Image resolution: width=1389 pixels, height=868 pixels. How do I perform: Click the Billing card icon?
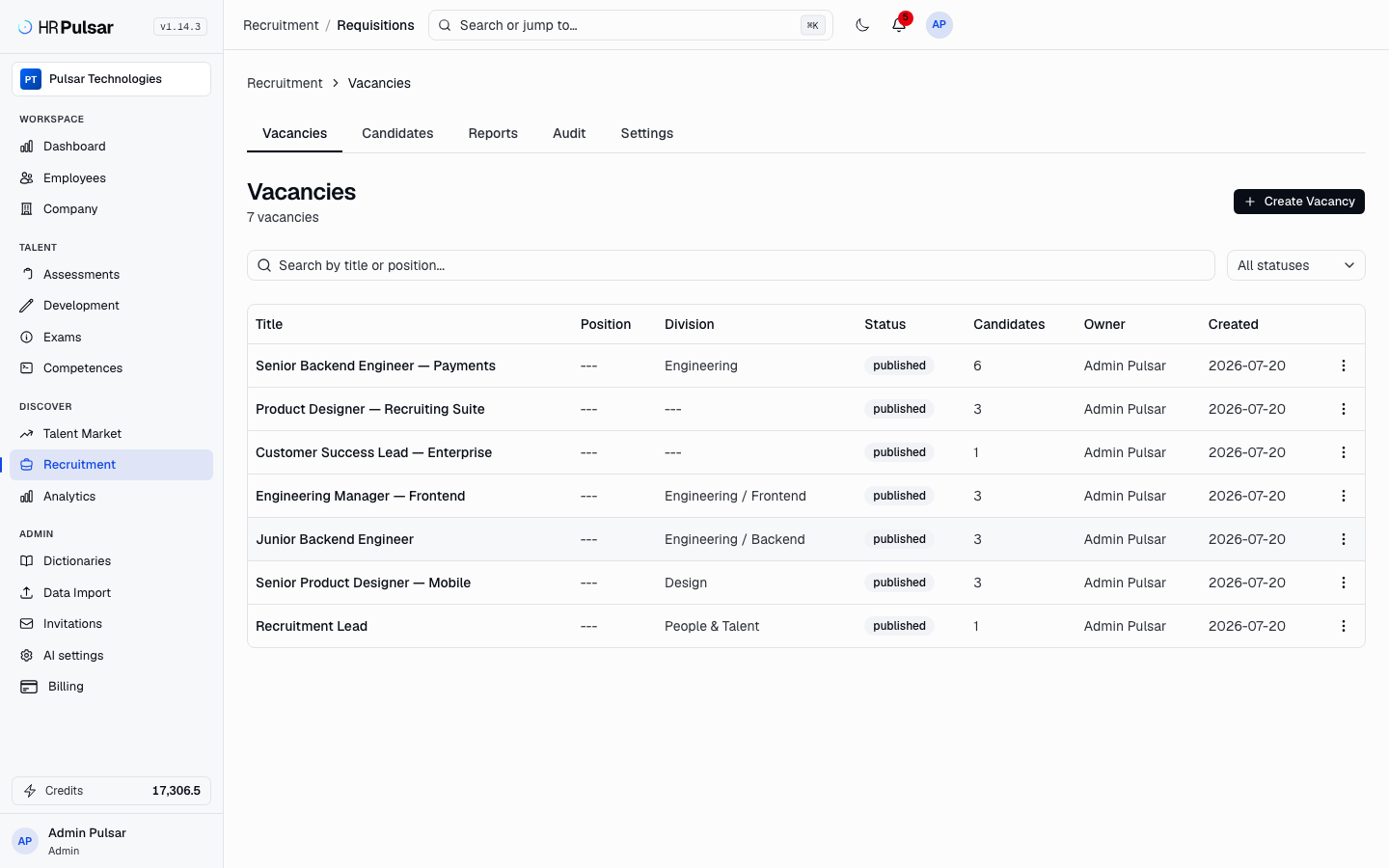[29, 687]
